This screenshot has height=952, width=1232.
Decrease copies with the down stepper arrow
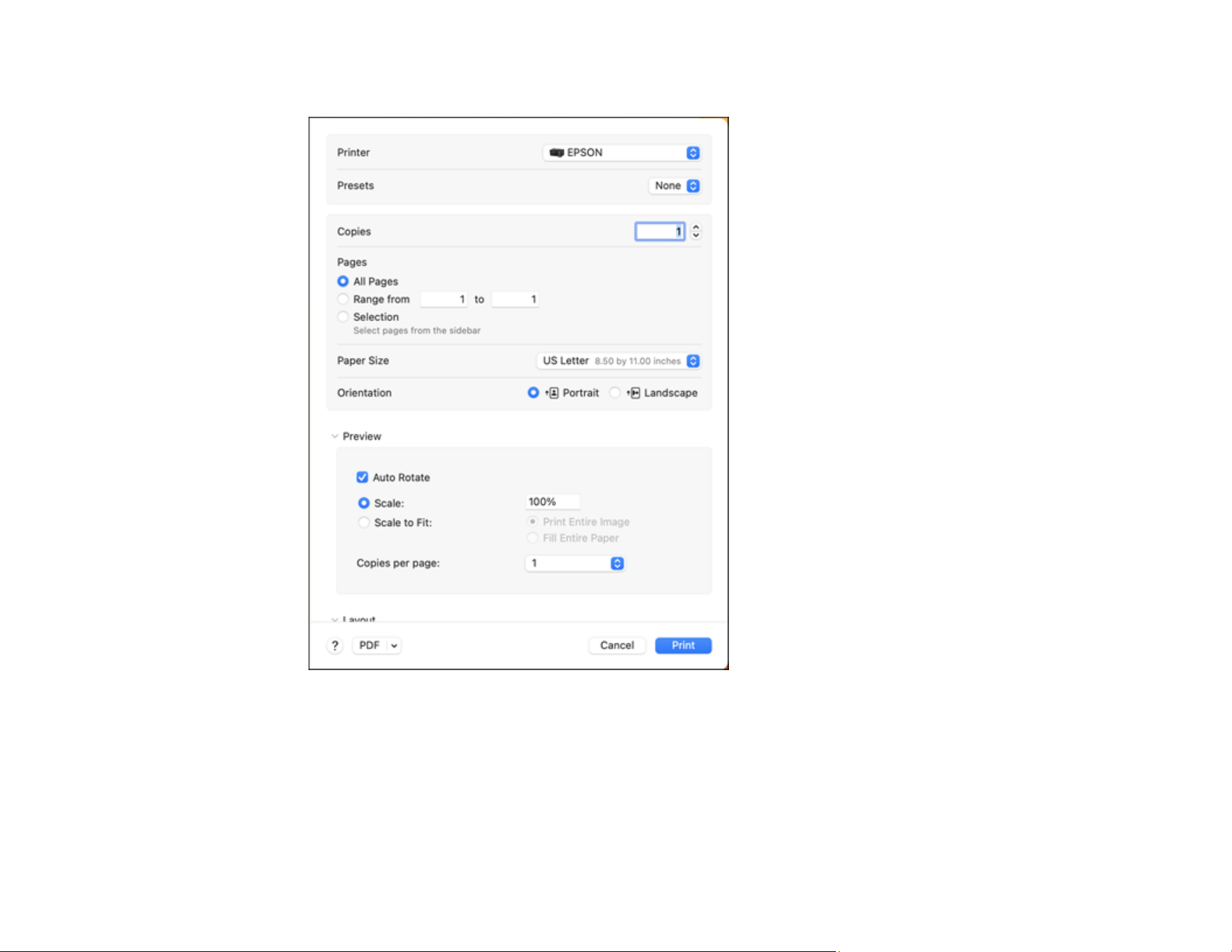coord(696,236)
